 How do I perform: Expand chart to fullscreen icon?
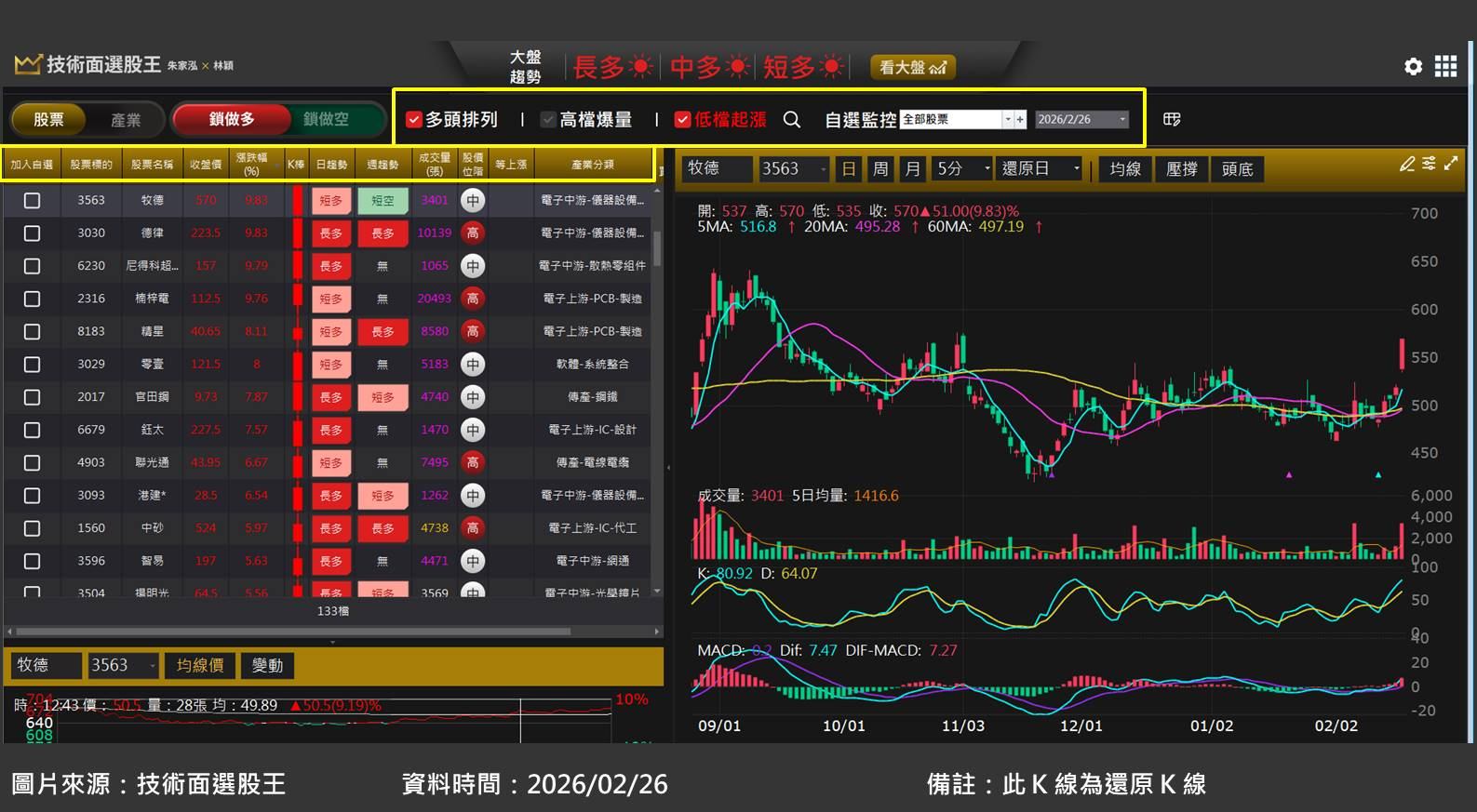(x=1451, y=164)
